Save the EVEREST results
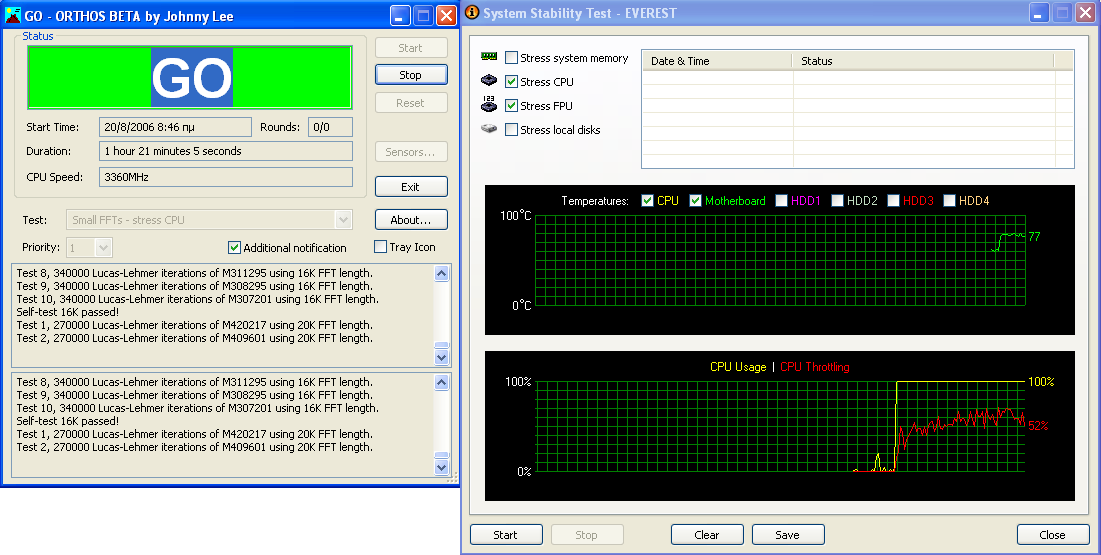This screenshot has width=1101, height=555. [788, 535]
